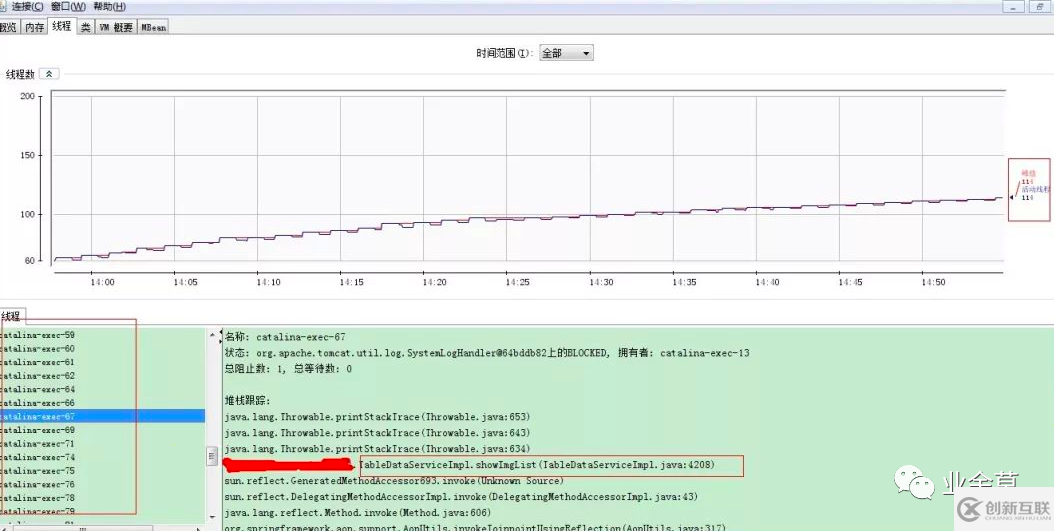The width and height of the screenshot is (1054, 531).
Task: Select thread catalina-exec-69
Action: tap(102, 430)
